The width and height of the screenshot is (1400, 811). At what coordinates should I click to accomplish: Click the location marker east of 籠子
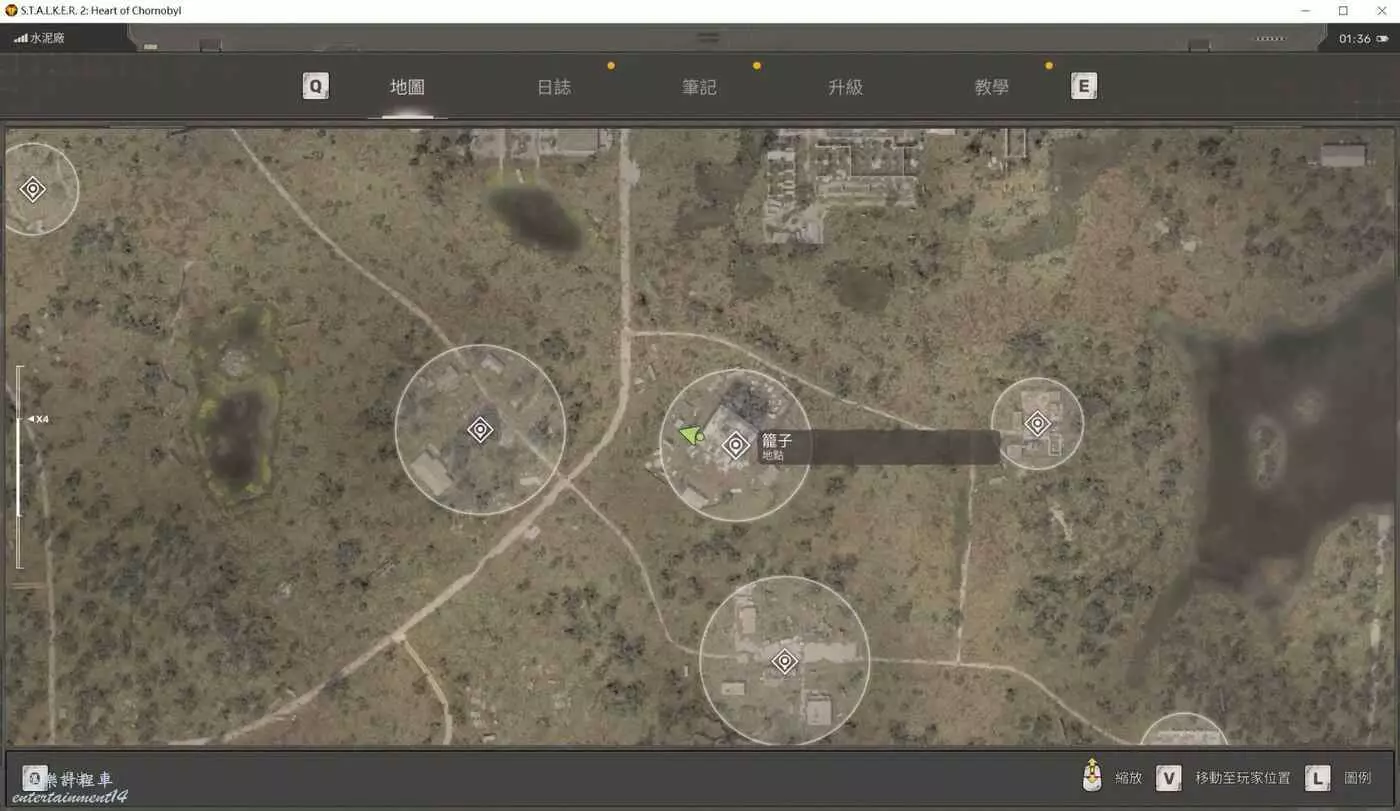click(x=1037, y=423)
